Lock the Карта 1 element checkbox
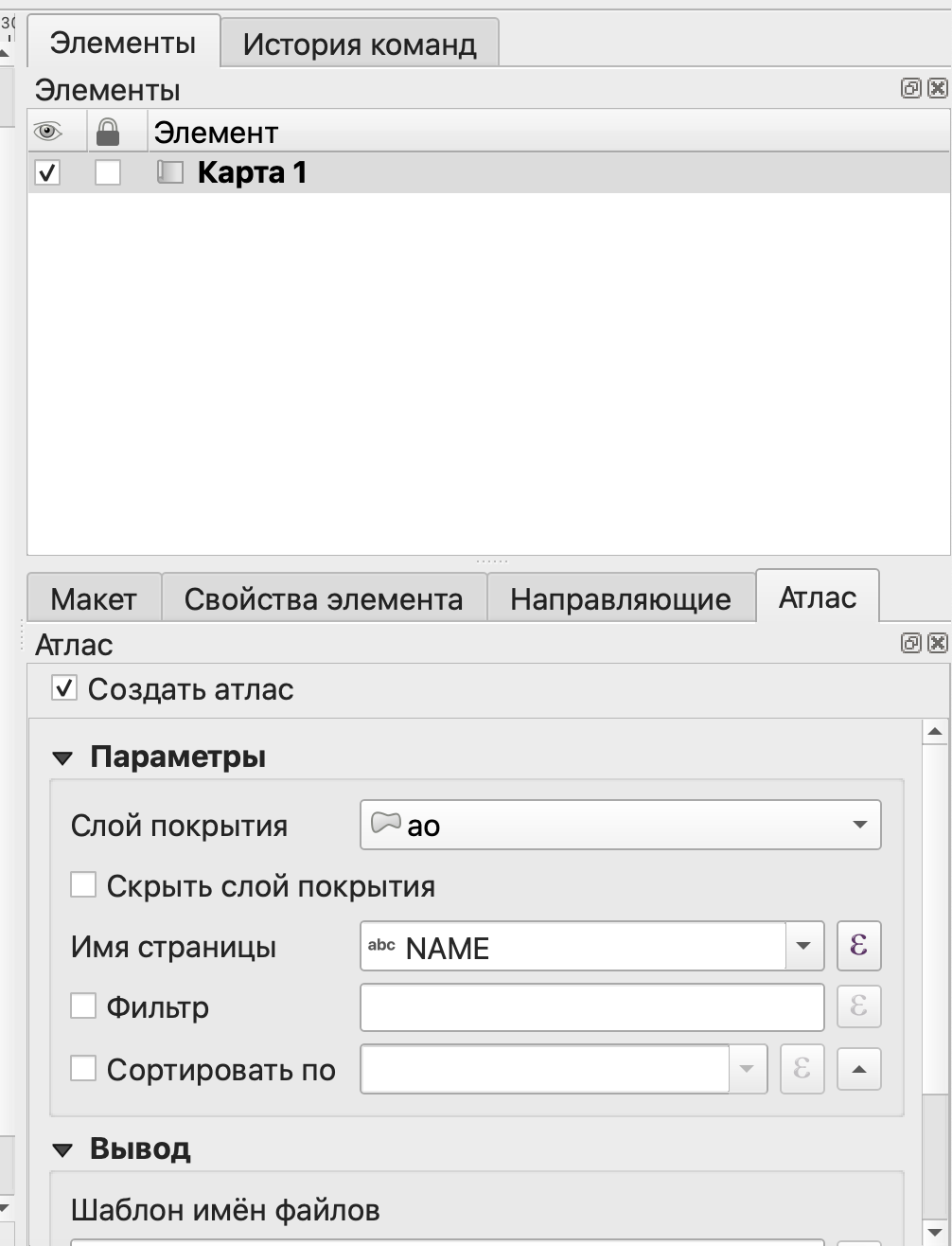 [108, 173]
